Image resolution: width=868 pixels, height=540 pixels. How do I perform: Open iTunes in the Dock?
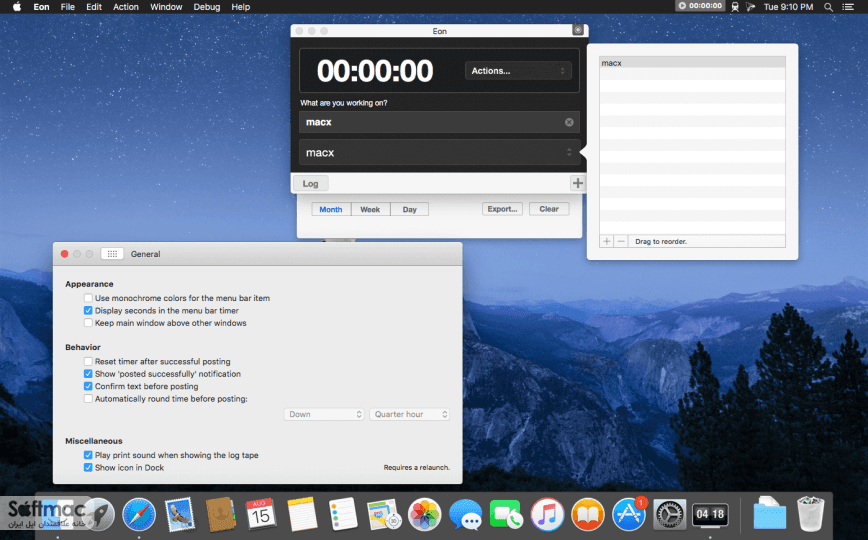click(547, 515)
